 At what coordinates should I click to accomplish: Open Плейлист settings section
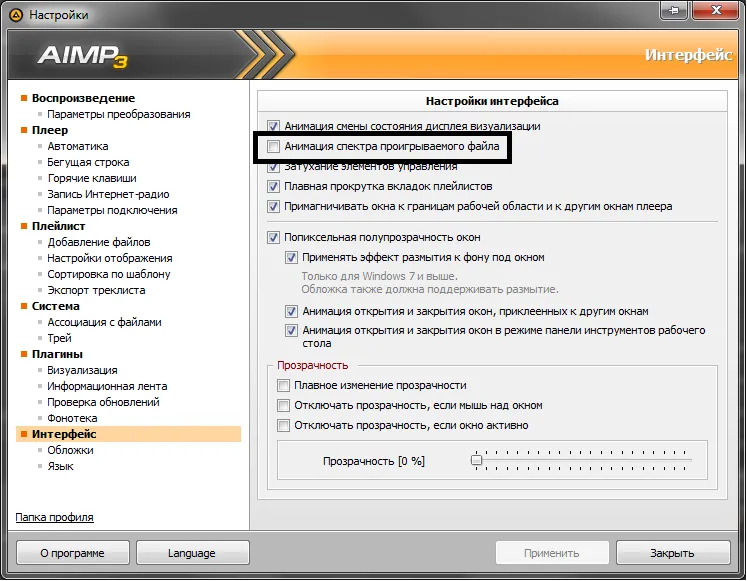(x=59, y=226)
